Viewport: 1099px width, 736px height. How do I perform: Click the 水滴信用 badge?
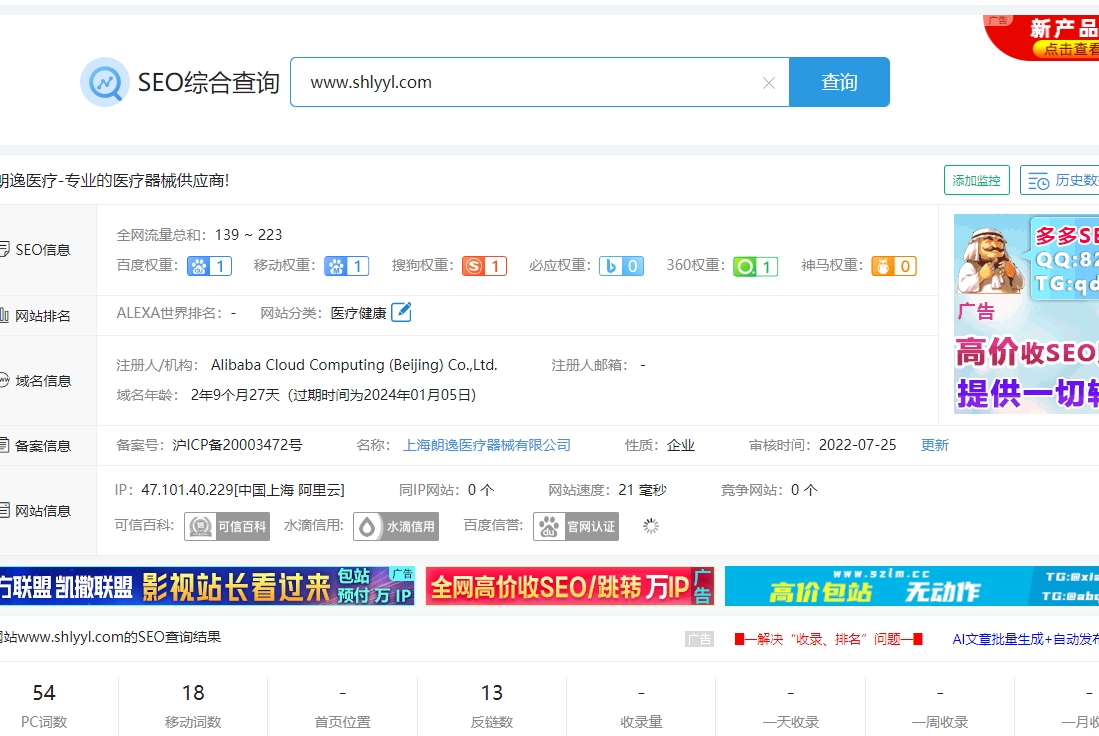[x=396, y=526]
